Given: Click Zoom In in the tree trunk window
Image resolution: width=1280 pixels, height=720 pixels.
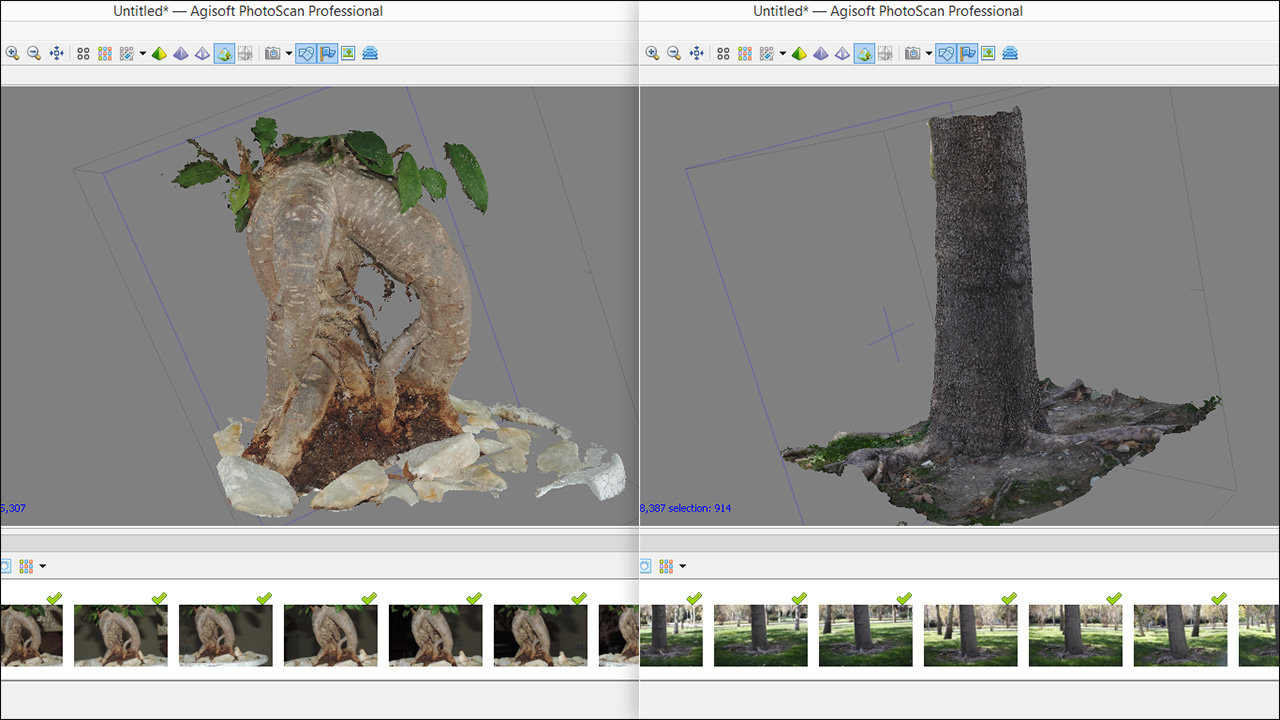Looking at the screenshot, I should tap(652, 54).
